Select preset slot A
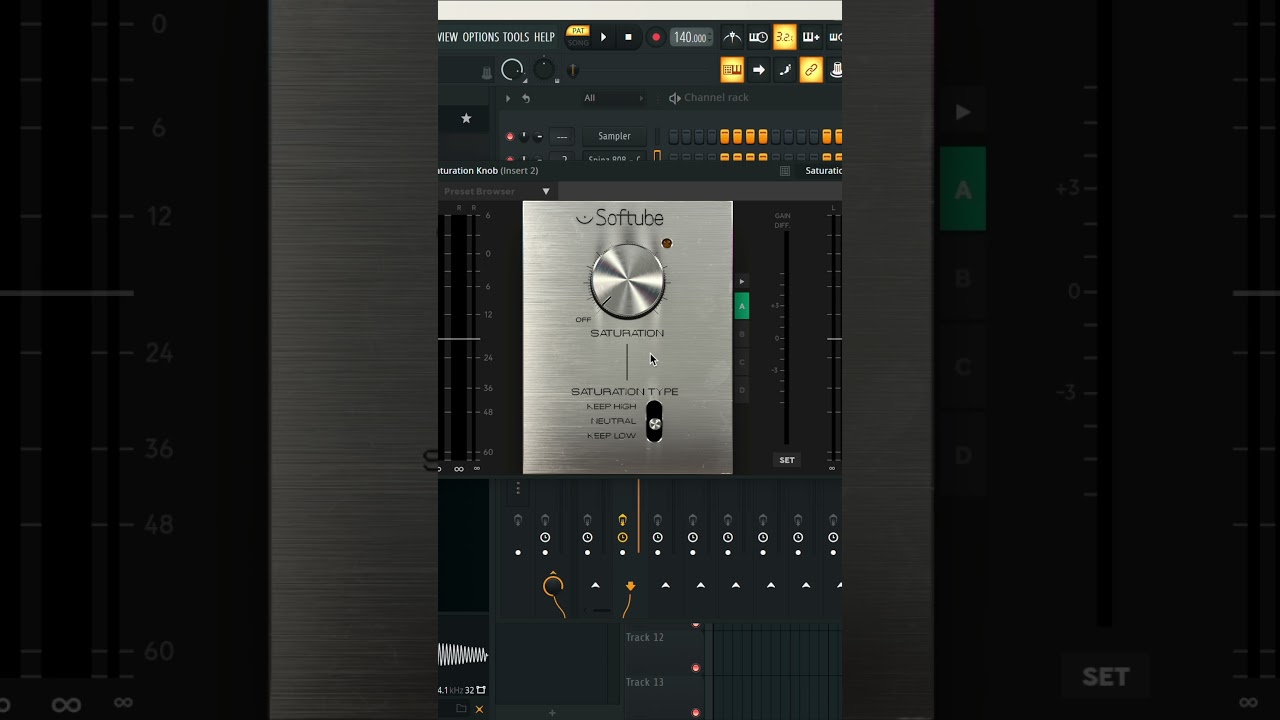This screenshot has width=1280, height=720. pos(742,306)
